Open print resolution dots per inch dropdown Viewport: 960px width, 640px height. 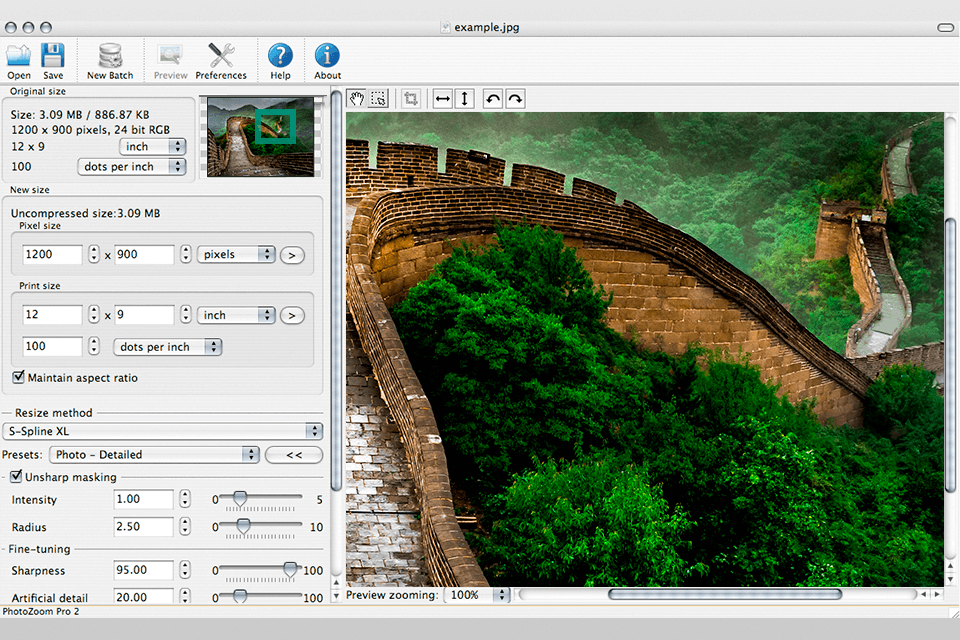click(167, 347)
